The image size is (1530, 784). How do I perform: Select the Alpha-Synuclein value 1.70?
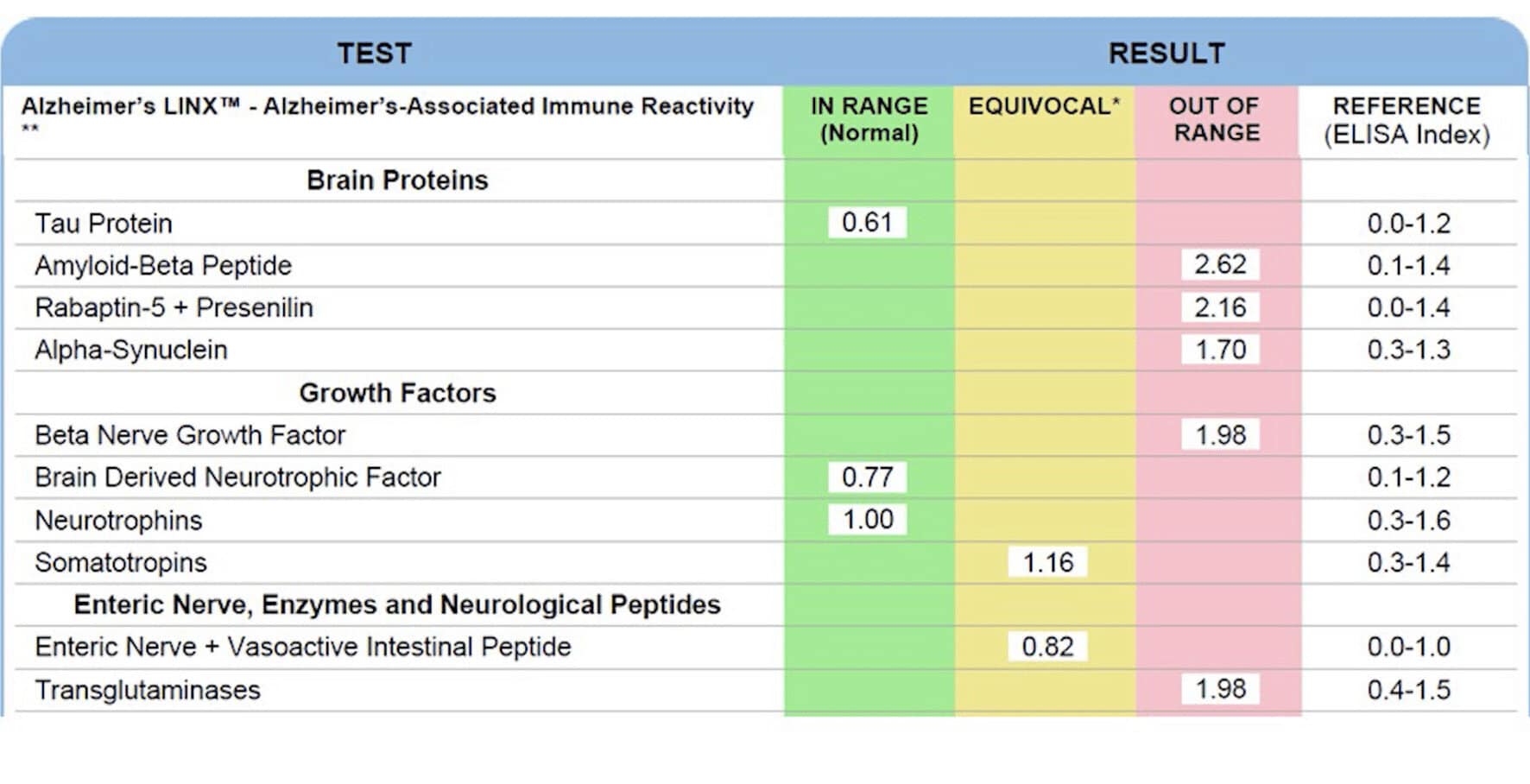[x=1219, y=350]
